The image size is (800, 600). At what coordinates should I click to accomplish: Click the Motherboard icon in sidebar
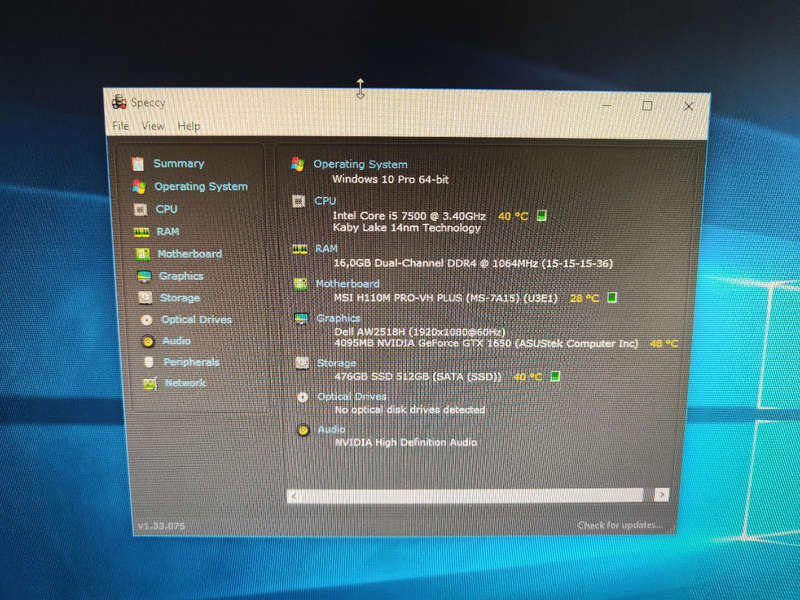pyautogui.click(x=142, y=254)
